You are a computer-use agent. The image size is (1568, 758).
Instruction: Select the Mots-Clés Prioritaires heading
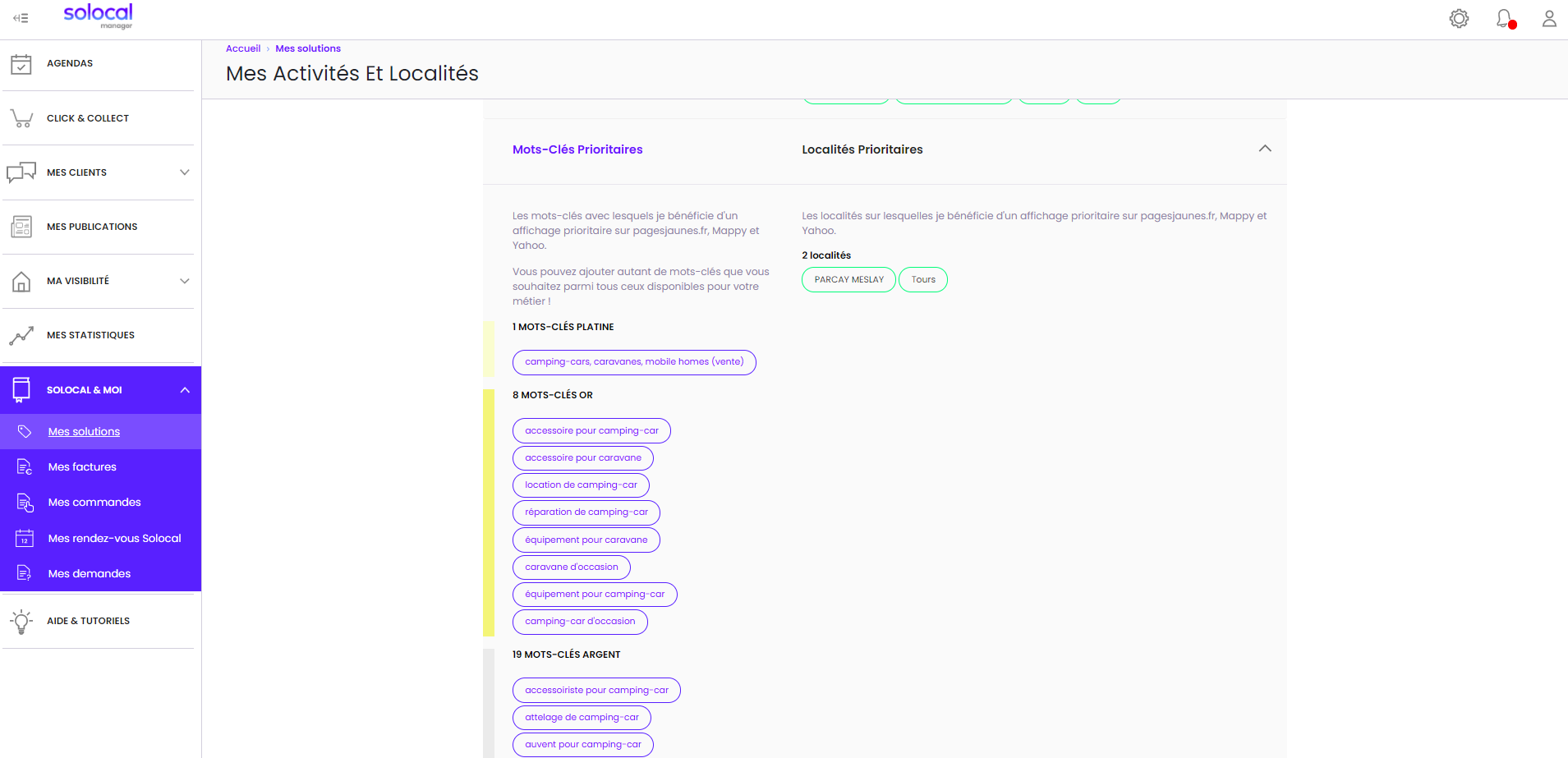click(577, 149)
